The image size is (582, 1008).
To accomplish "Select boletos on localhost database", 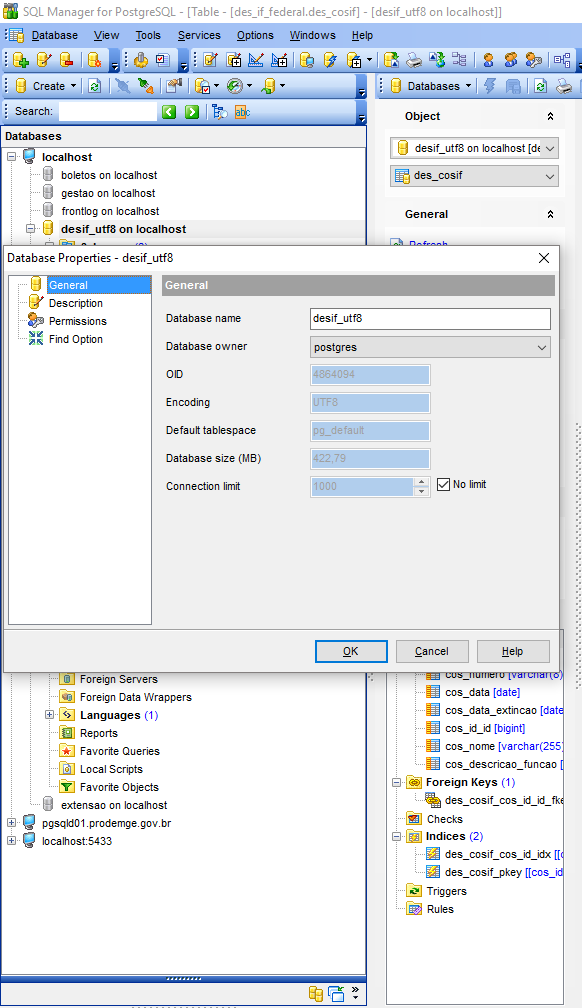I will point(109,175).
